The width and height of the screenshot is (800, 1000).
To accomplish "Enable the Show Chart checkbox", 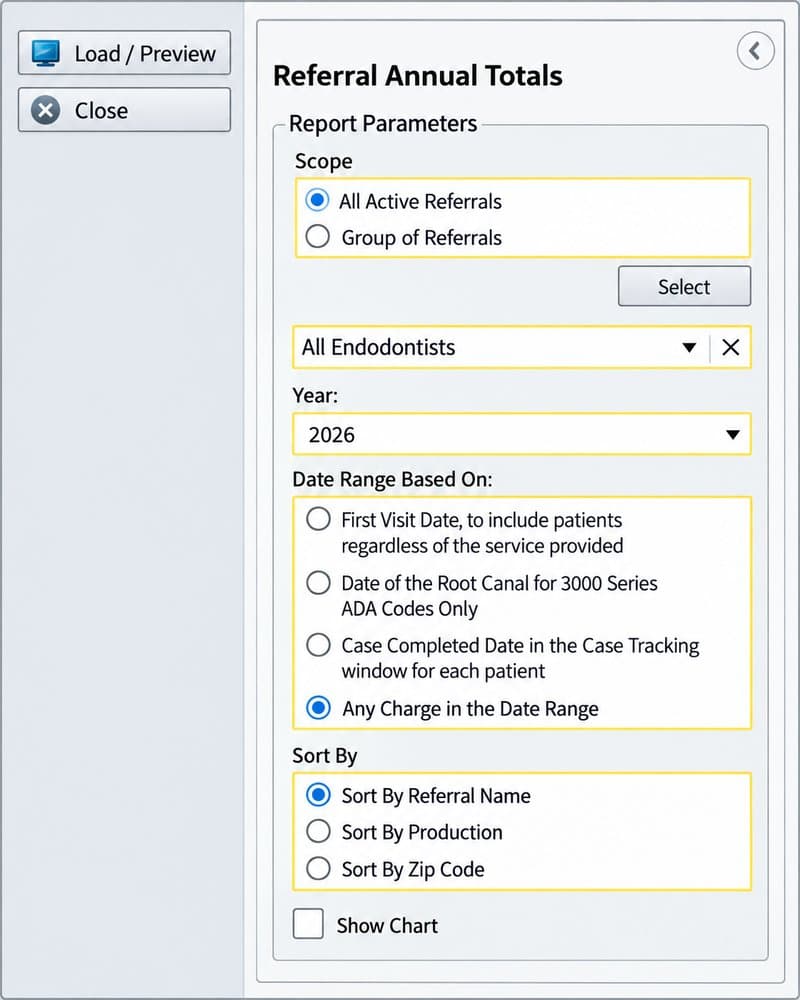I will click(x=308, y=924).
